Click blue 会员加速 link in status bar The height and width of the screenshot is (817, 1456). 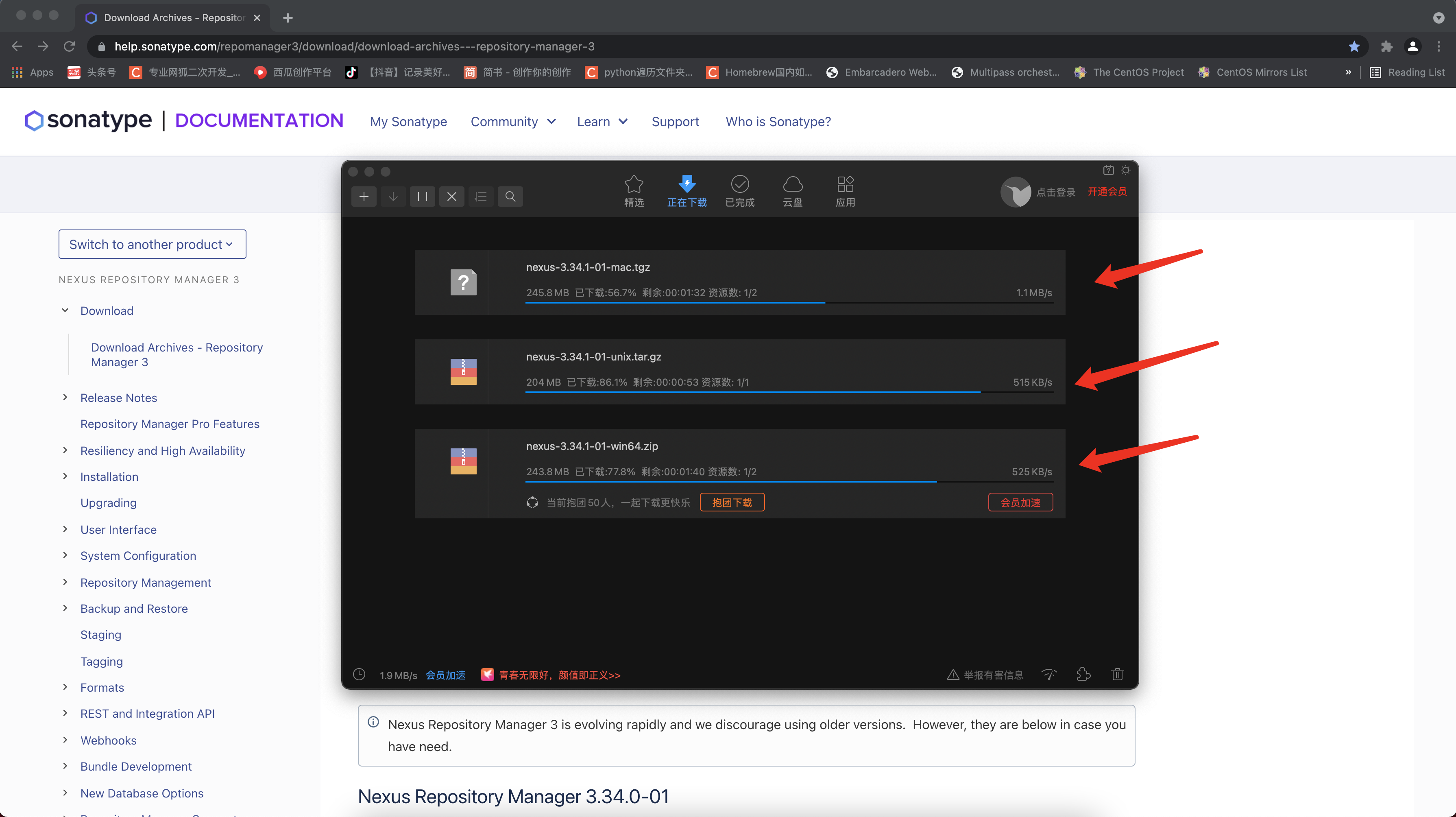pyautogui.click(x=445, y=675)
